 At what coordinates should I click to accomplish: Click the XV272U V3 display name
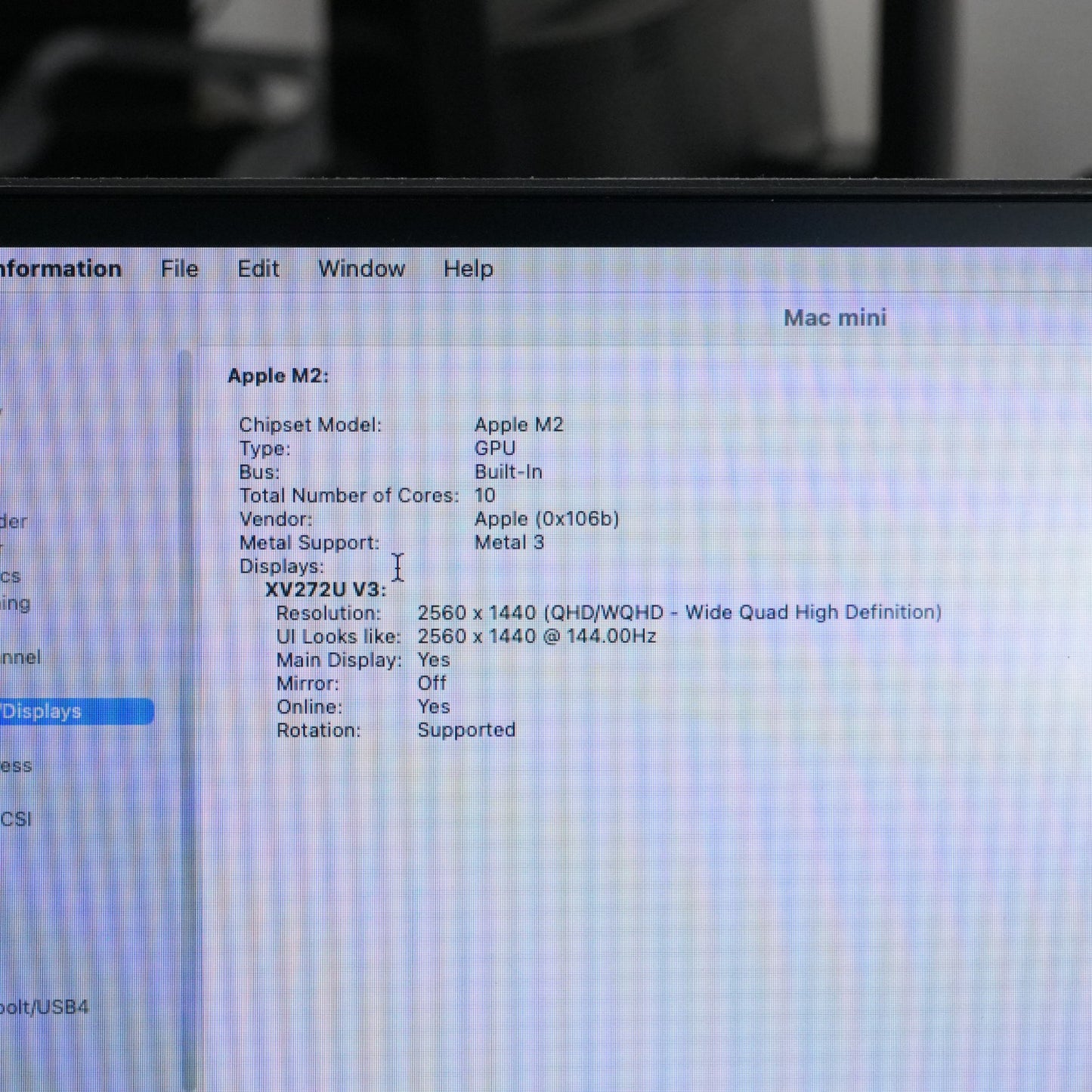326,589
